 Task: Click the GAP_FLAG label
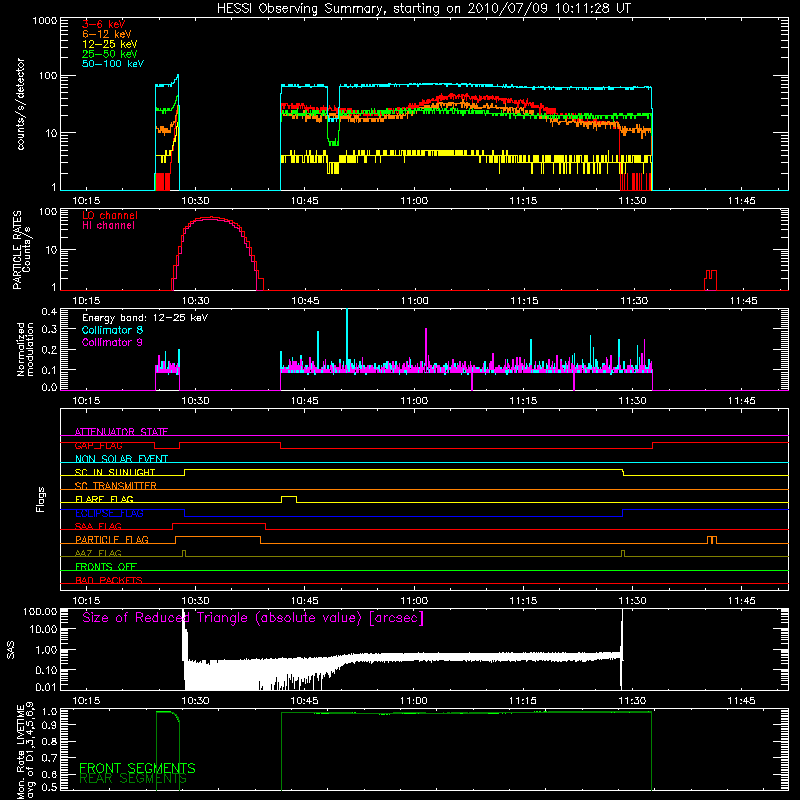click(x=98, y=445)
